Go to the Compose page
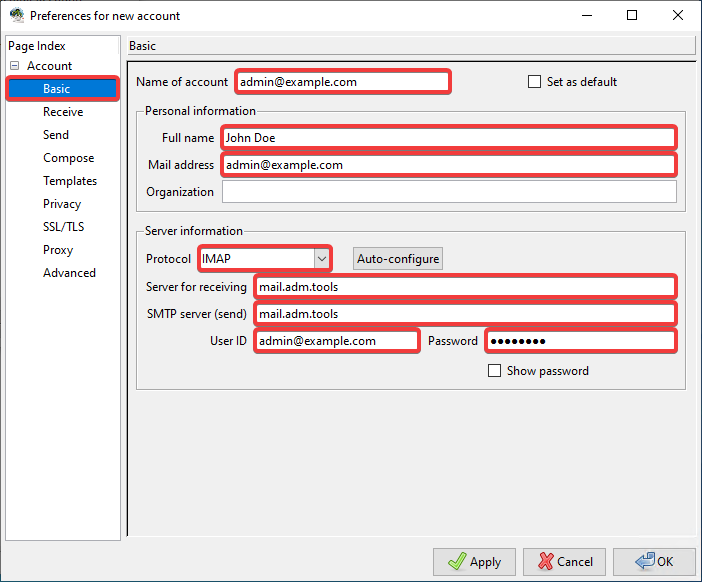 (x=68, y=158)
